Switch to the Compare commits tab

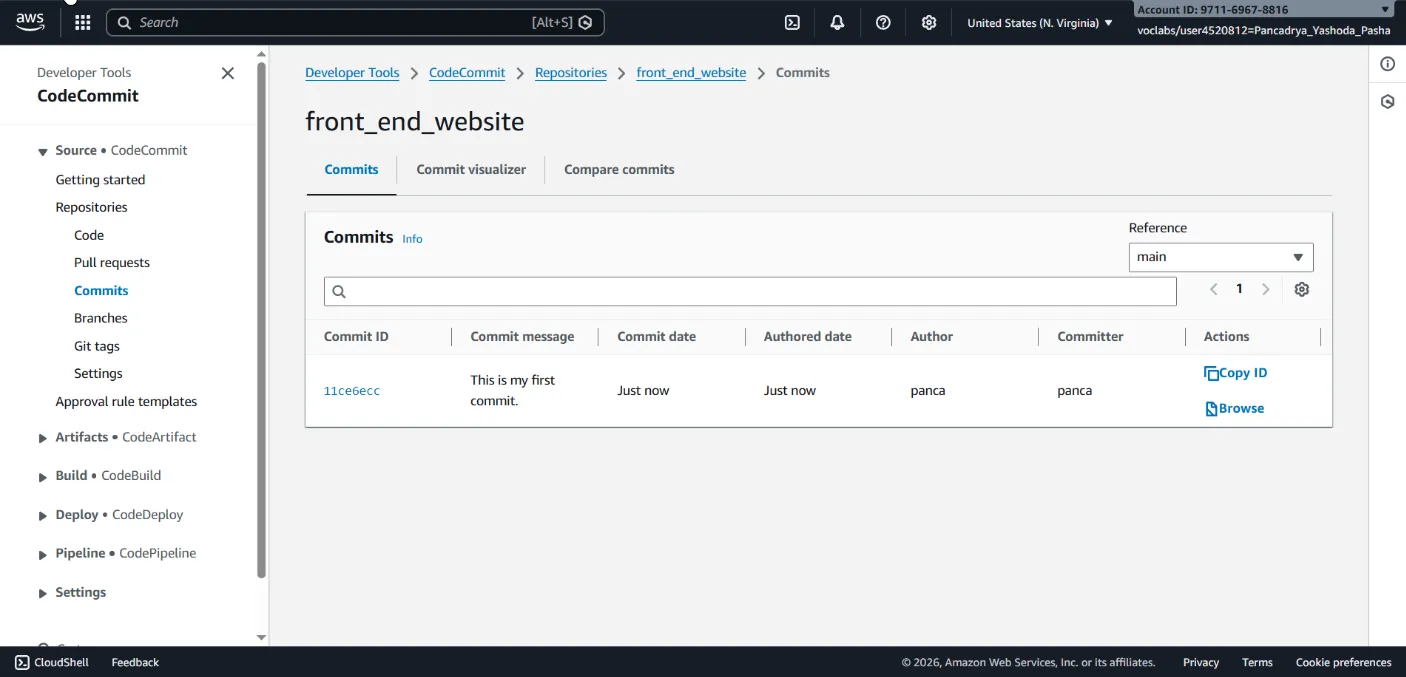(619, 169)
